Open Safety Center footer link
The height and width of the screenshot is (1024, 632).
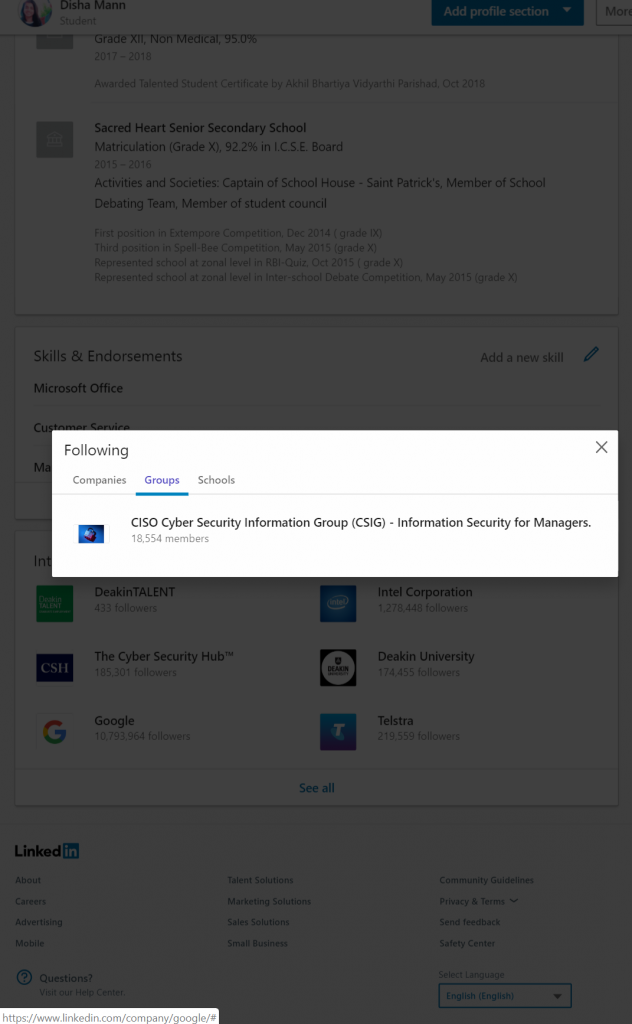pyautogui.click(x=467, y=943)
